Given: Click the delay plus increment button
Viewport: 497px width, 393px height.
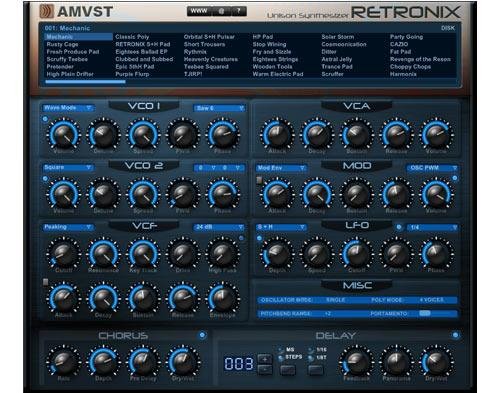Looking at the screenshot, I should coord(265,359).
